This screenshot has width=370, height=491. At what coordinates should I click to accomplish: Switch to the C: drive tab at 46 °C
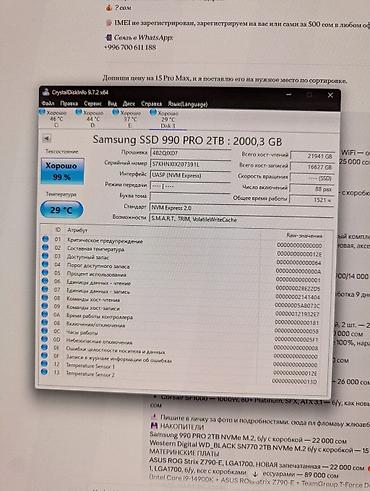tap(53, 119)
